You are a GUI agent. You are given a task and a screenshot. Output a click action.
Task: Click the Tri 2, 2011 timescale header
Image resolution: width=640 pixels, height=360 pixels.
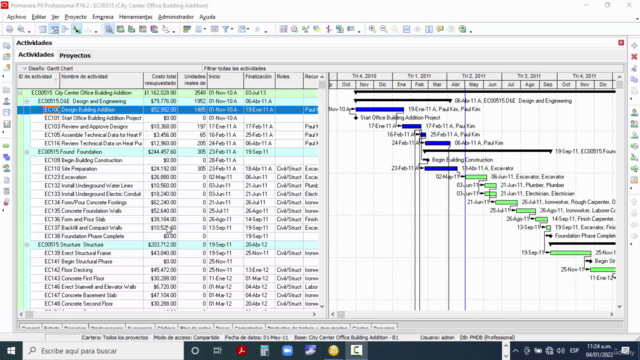pos(473,76)
